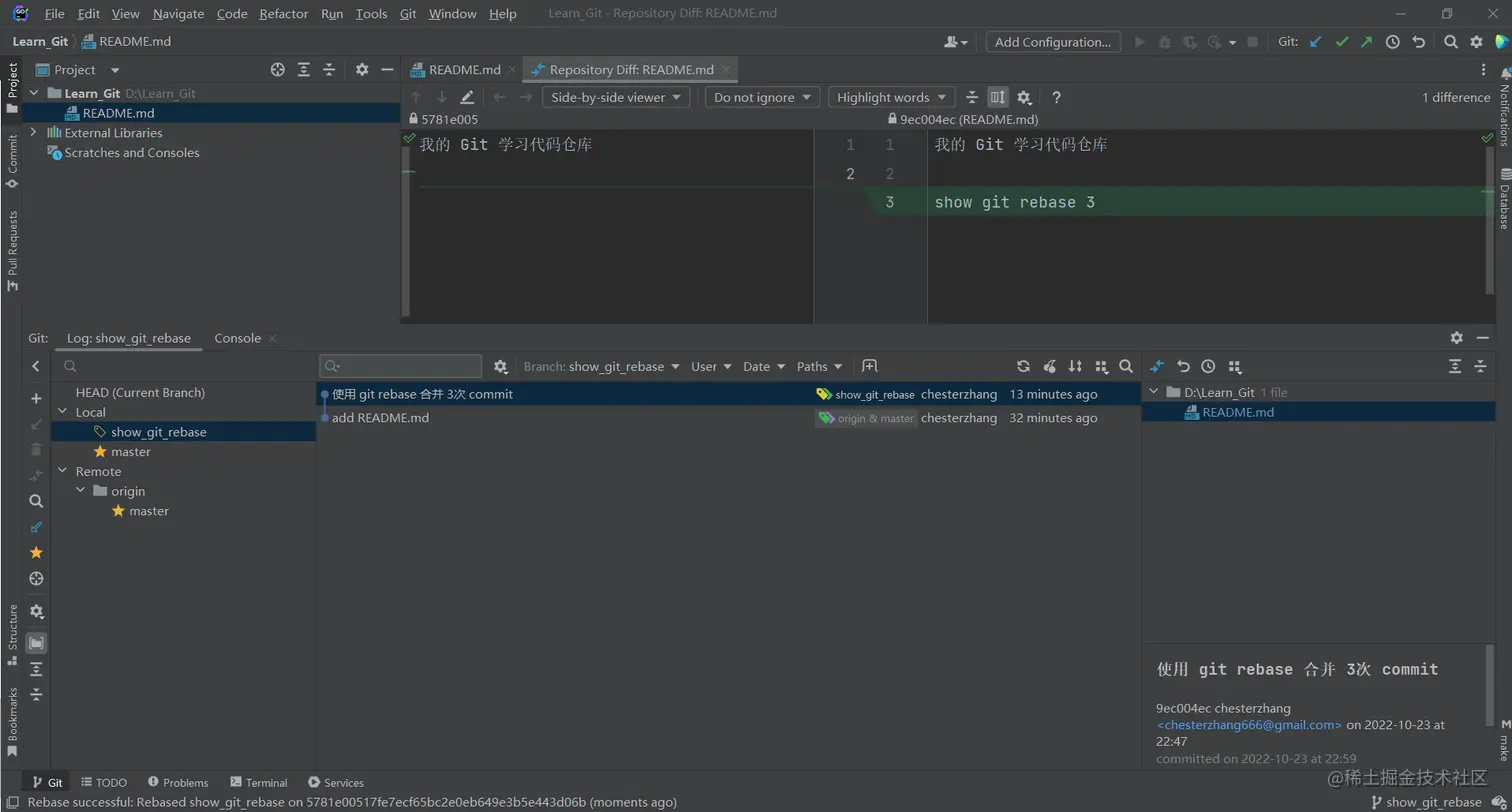1512x812 pixels.
Task: Collapse the Local branches tree node
Action: click(63, 412)
